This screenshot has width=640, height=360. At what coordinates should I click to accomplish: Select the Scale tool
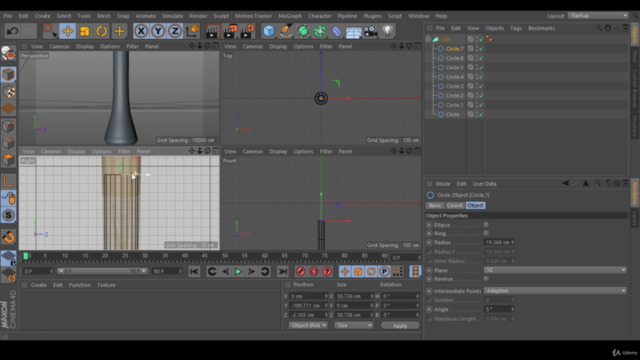click(x=84, y=31)
